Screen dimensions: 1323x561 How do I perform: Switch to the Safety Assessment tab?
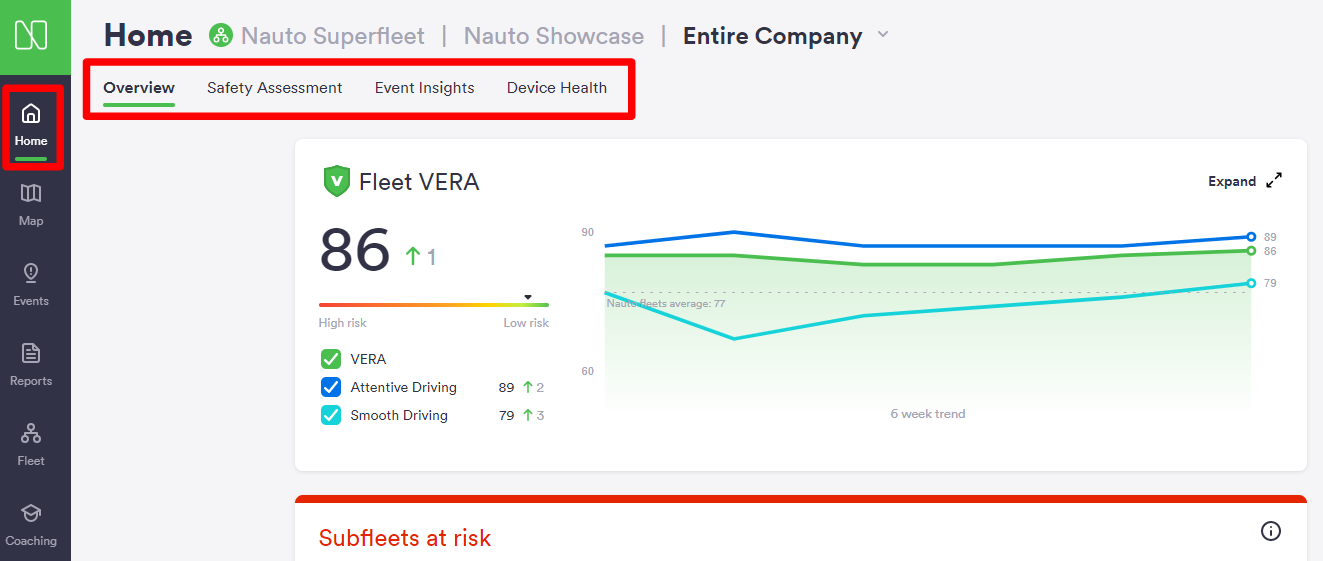[274, 88]
